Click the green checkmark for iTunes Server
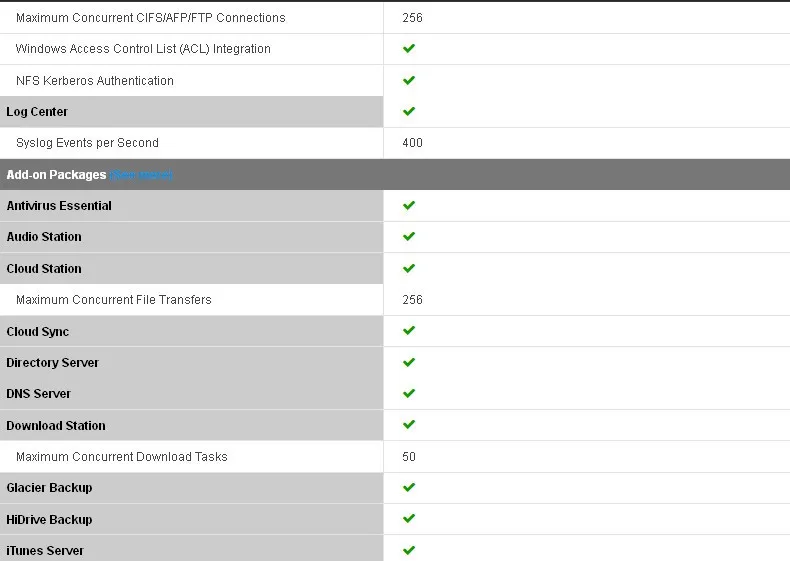This screenshot has width=790, height=561. (x=409, y=550)
